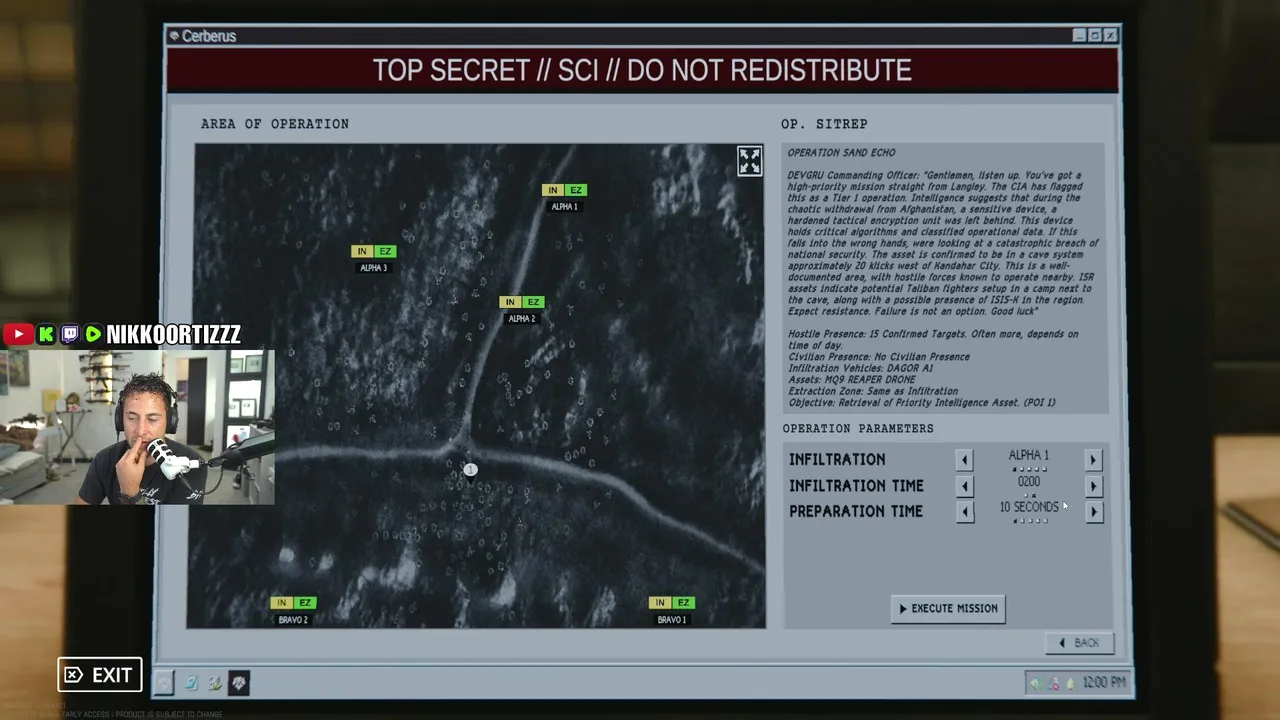Increase the preparation time
Viewport: 1280px width, 720px height.
1094,512
